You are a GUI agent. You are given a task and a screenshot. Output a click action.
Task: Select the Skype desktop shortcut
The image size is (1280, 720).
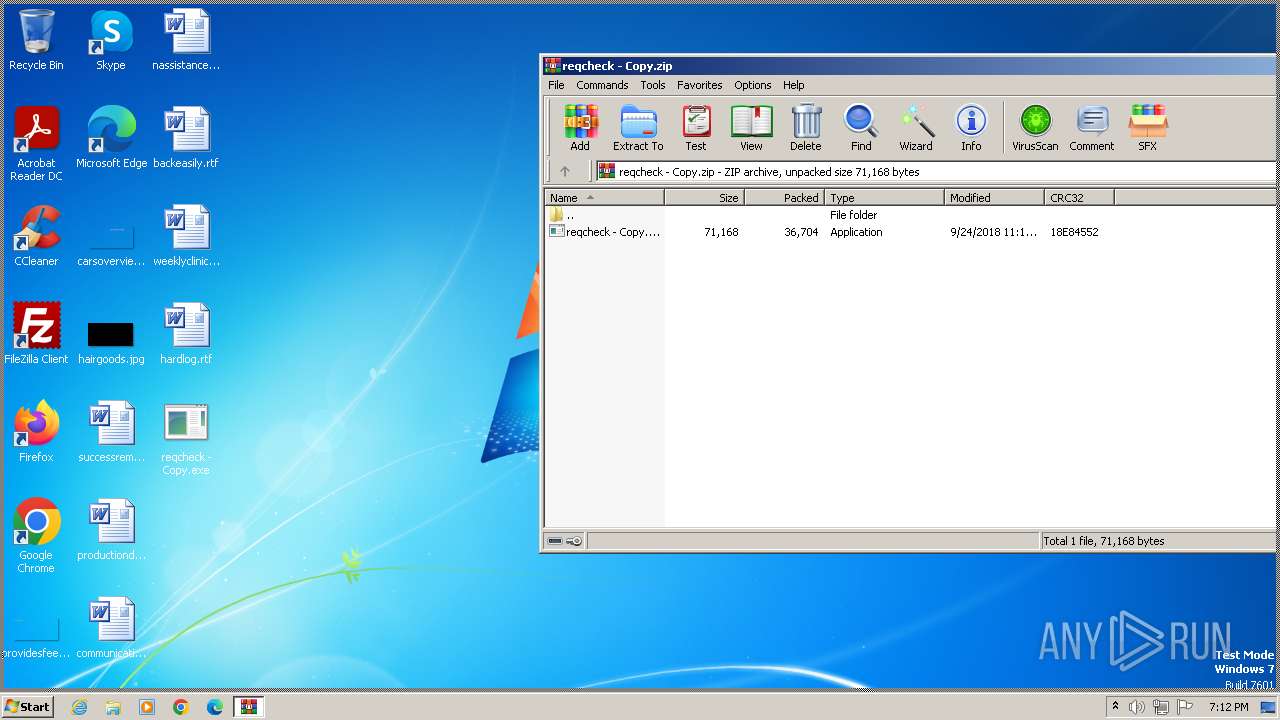point(111,41)
